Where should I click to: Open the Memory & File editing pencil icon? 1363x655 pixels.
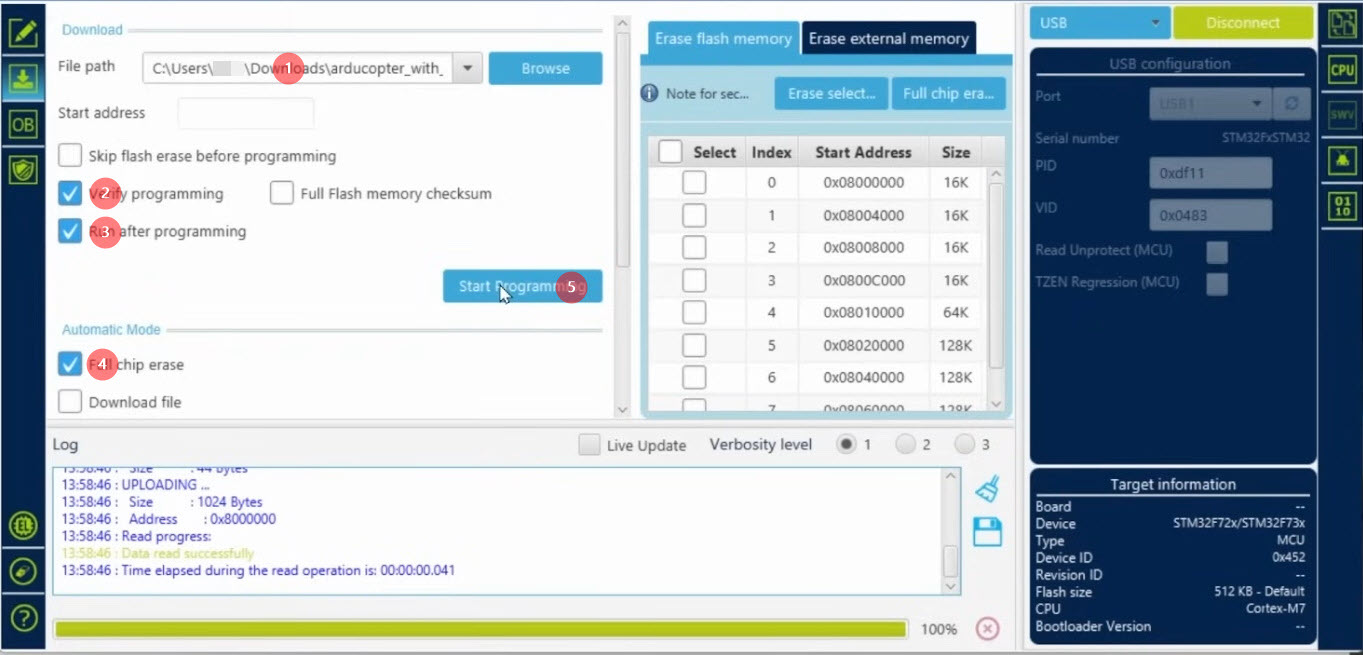tap(23, 33)
